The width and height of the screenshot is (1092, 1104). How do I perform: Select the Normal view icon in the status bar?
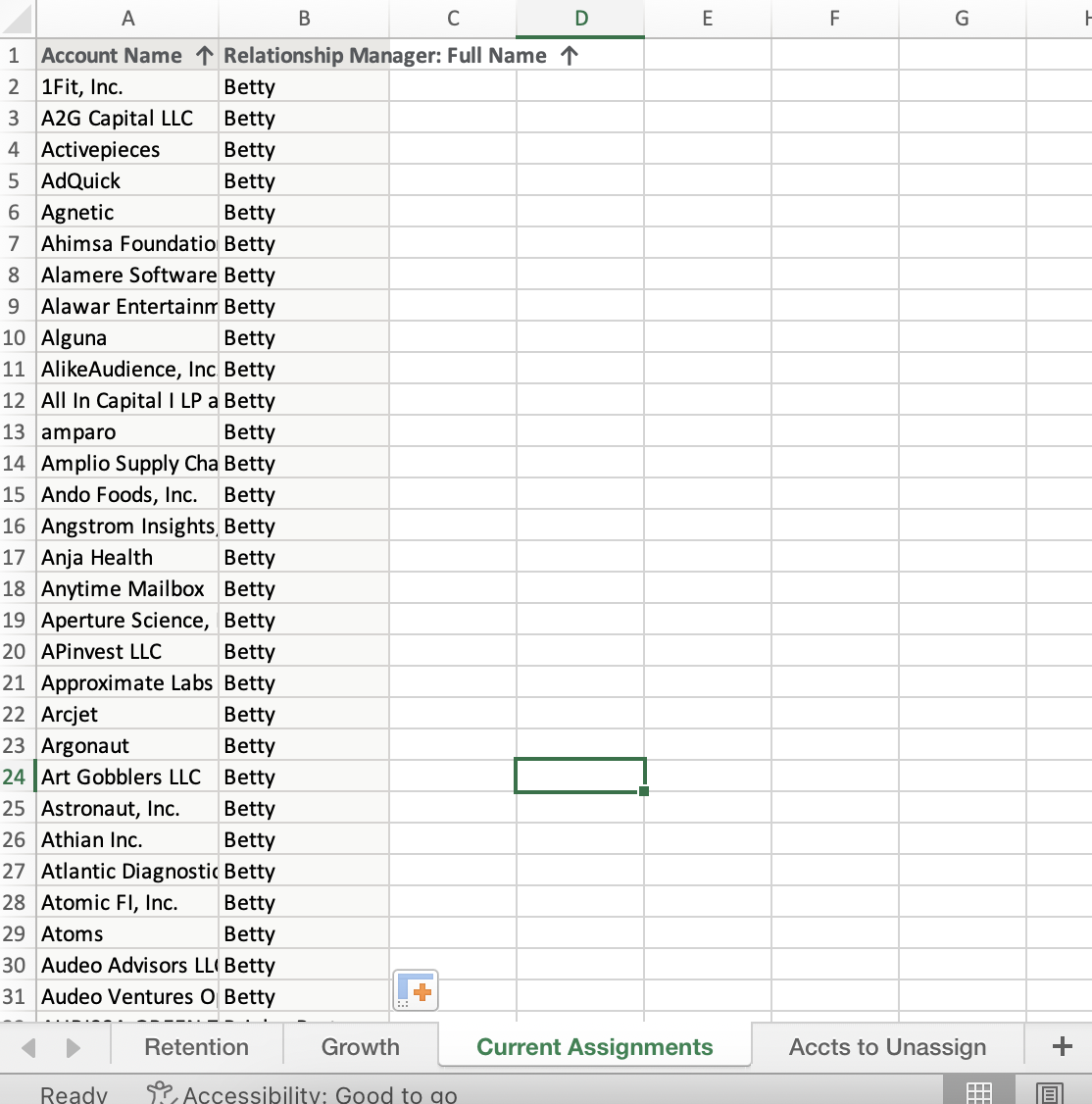pos(978,1090)
